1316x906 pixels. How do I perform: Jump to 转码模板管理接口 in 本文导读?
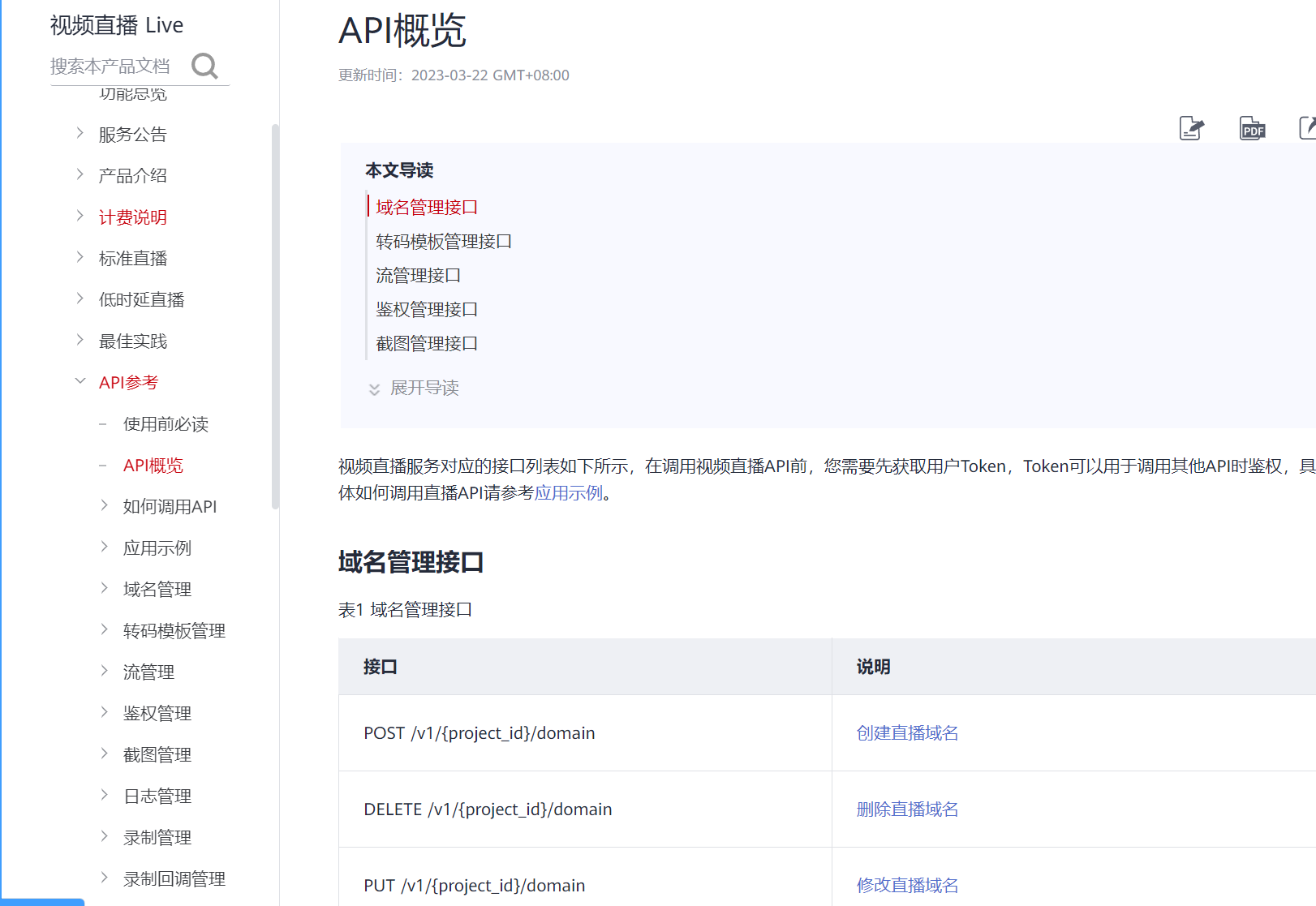pos(444,242)
